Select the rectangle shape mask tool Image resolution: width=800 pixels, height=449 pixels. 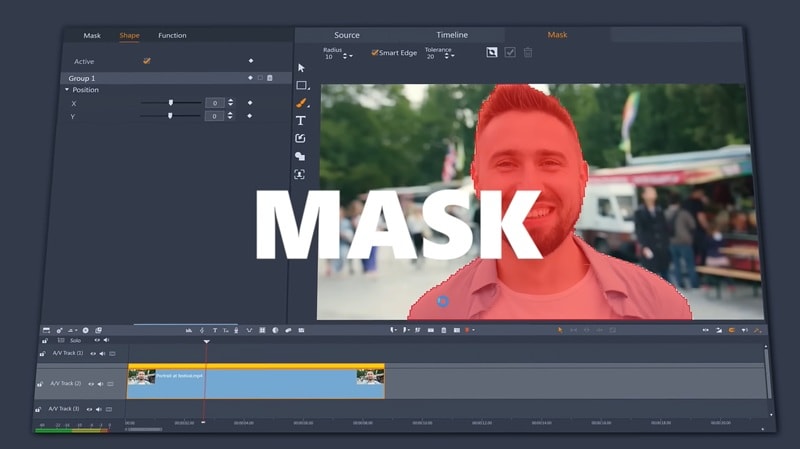point(302,85)
